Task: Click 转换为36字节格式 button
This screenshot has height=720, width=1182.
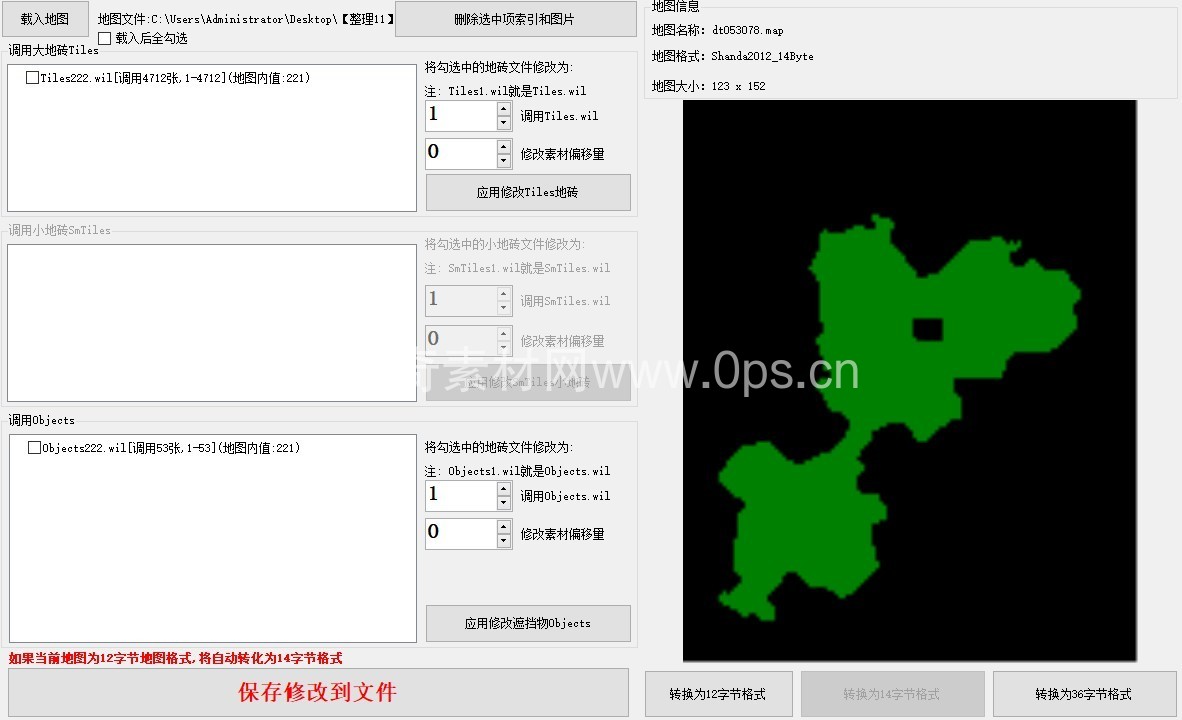Action: pos(1083,694)
